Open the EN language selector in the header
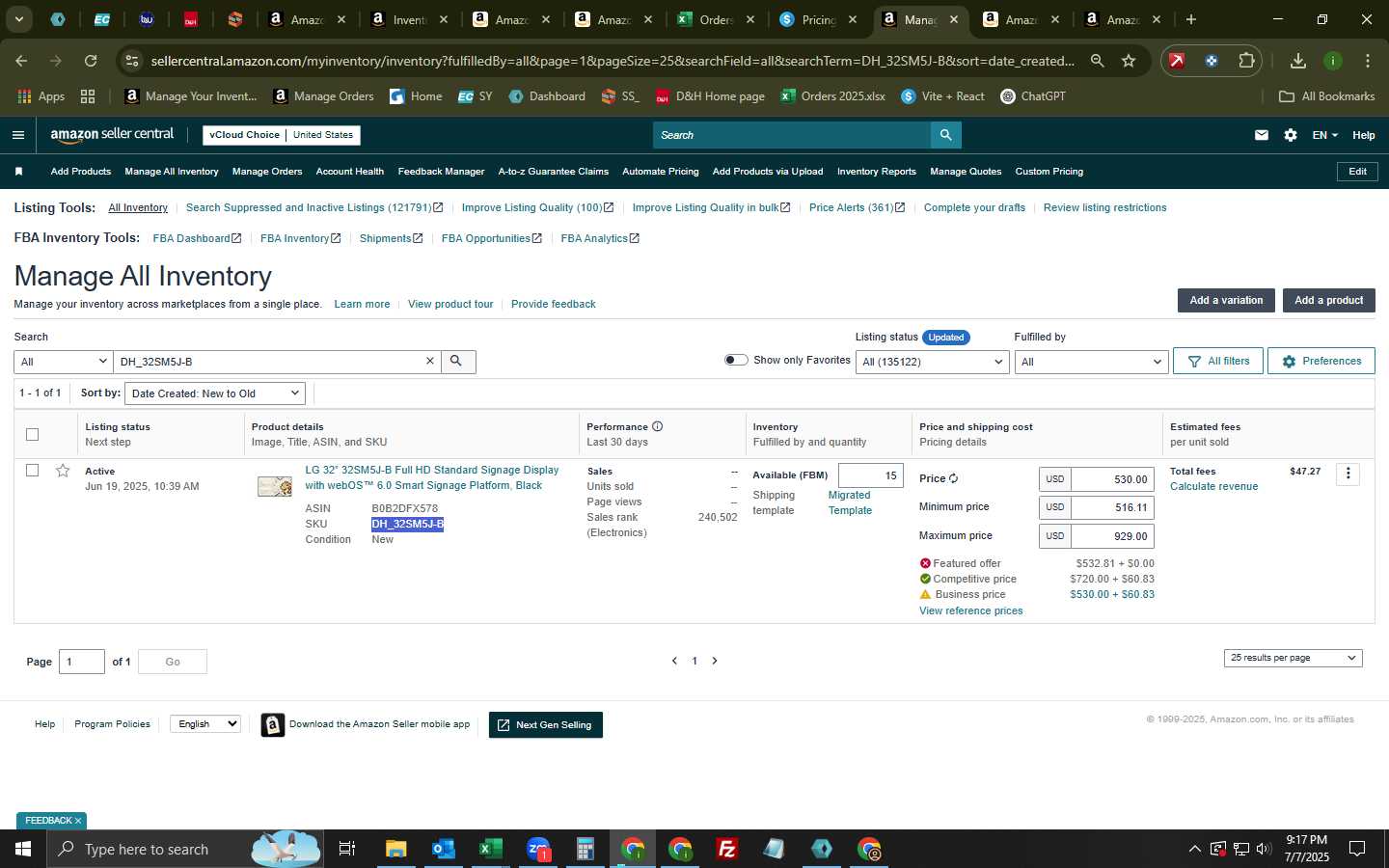 click(1324, 135)
